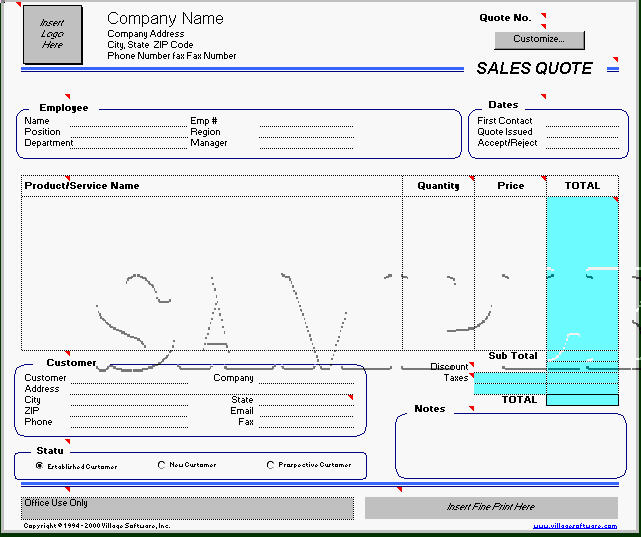This screenshot has height=537, width=641.
Task: Click the red comment marker beside Notes
Action: point(470,408)
